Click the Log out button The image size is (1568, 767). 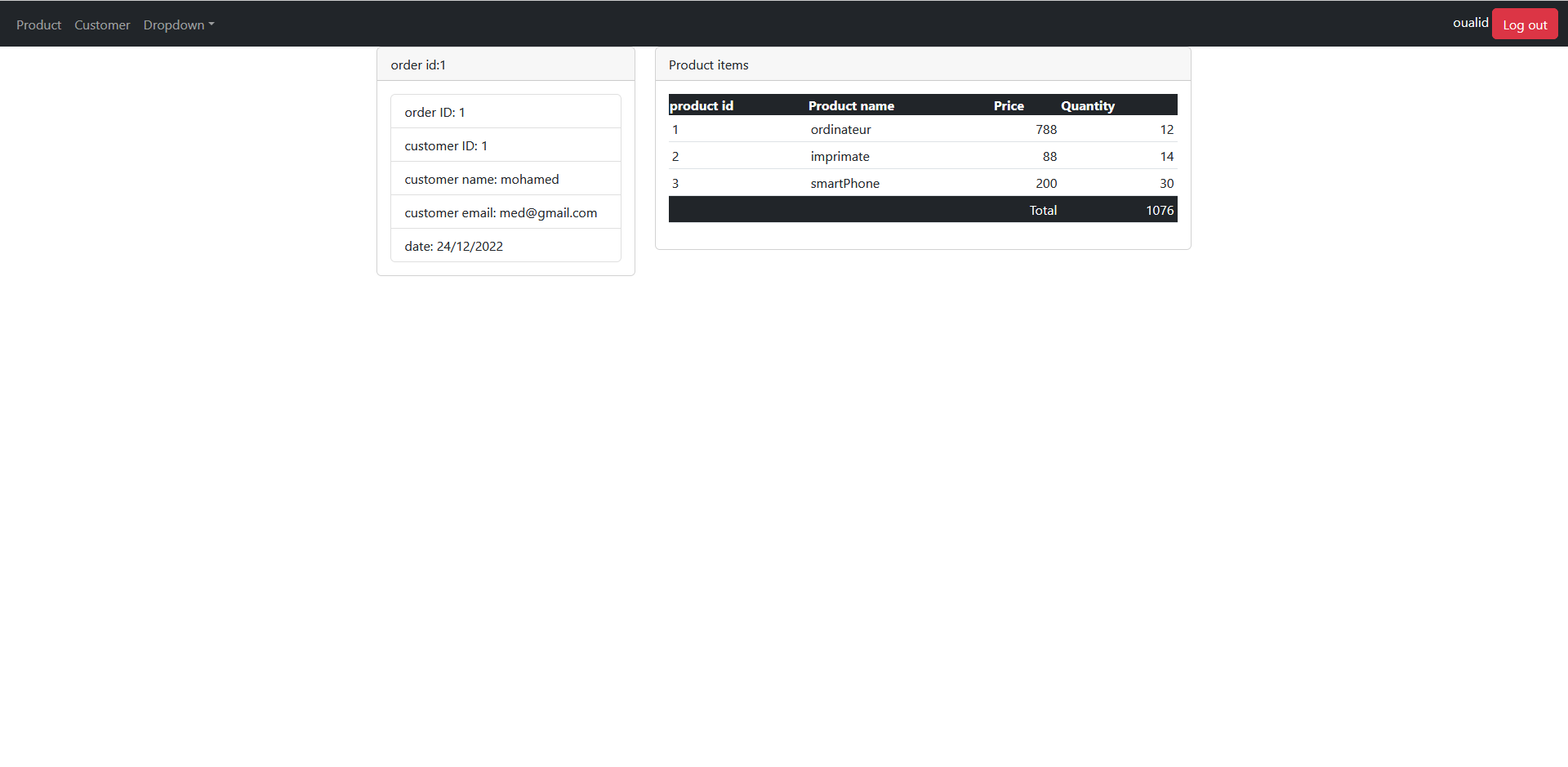[x=1524, y=24]
